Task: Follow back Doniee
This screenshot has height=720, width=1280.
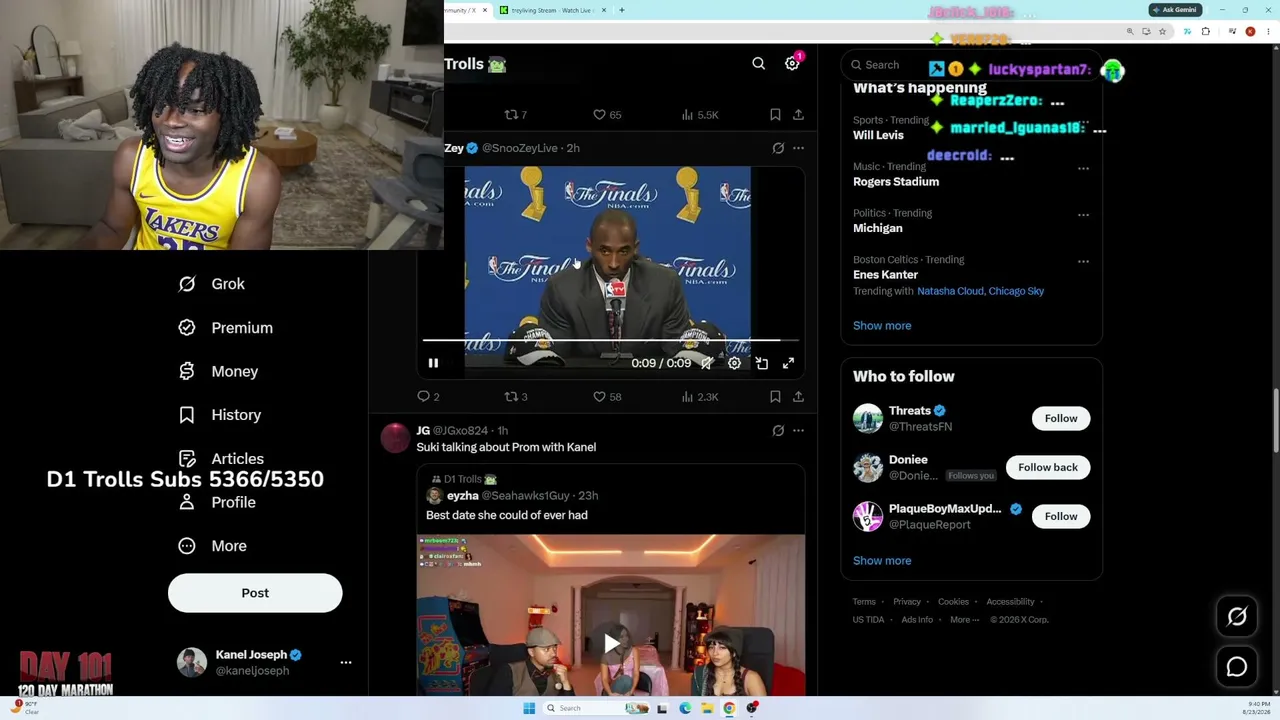Action: tap(1048, 467)
